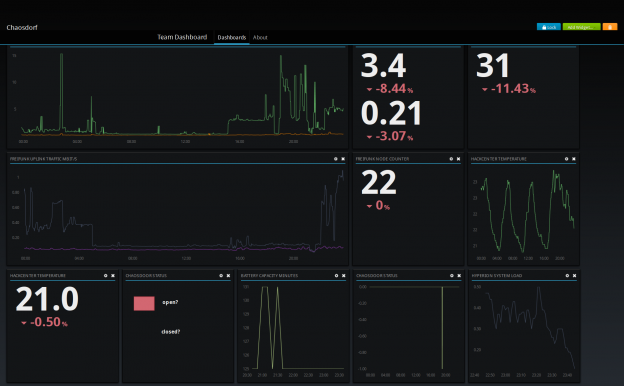Click the node counter value 22
624x386 pixels.
click(379, 183)
